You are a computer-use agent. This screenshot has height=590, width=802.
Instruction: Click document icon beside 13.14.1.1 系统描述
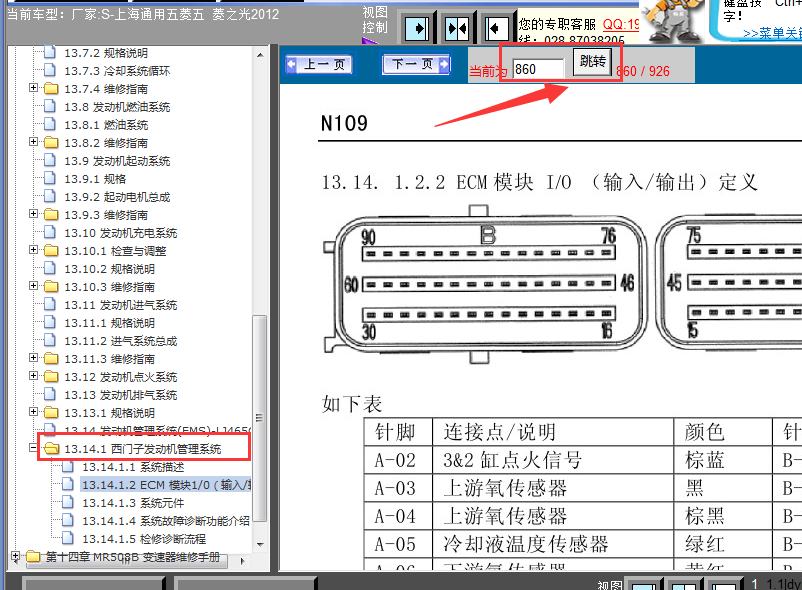point(68,466)
